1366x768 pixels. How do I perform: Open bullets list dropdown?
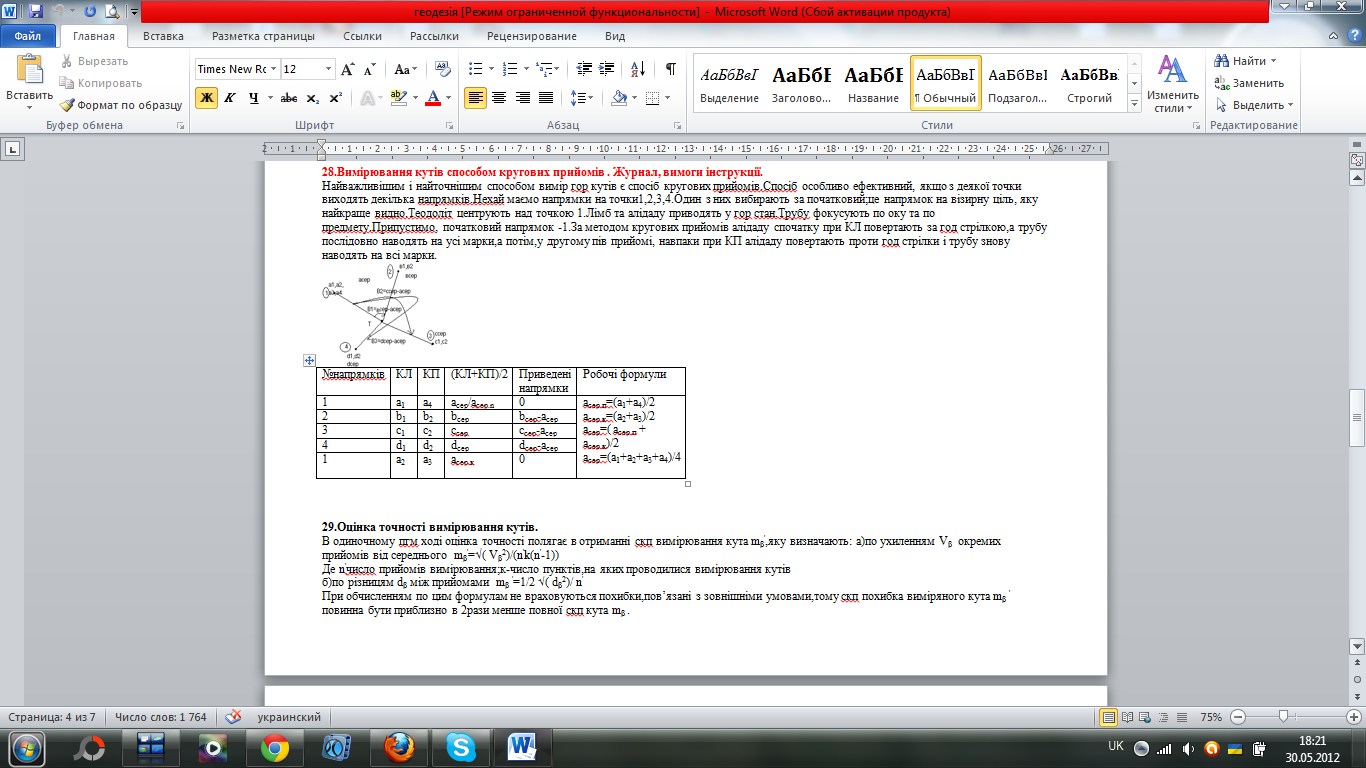(491, 69)
